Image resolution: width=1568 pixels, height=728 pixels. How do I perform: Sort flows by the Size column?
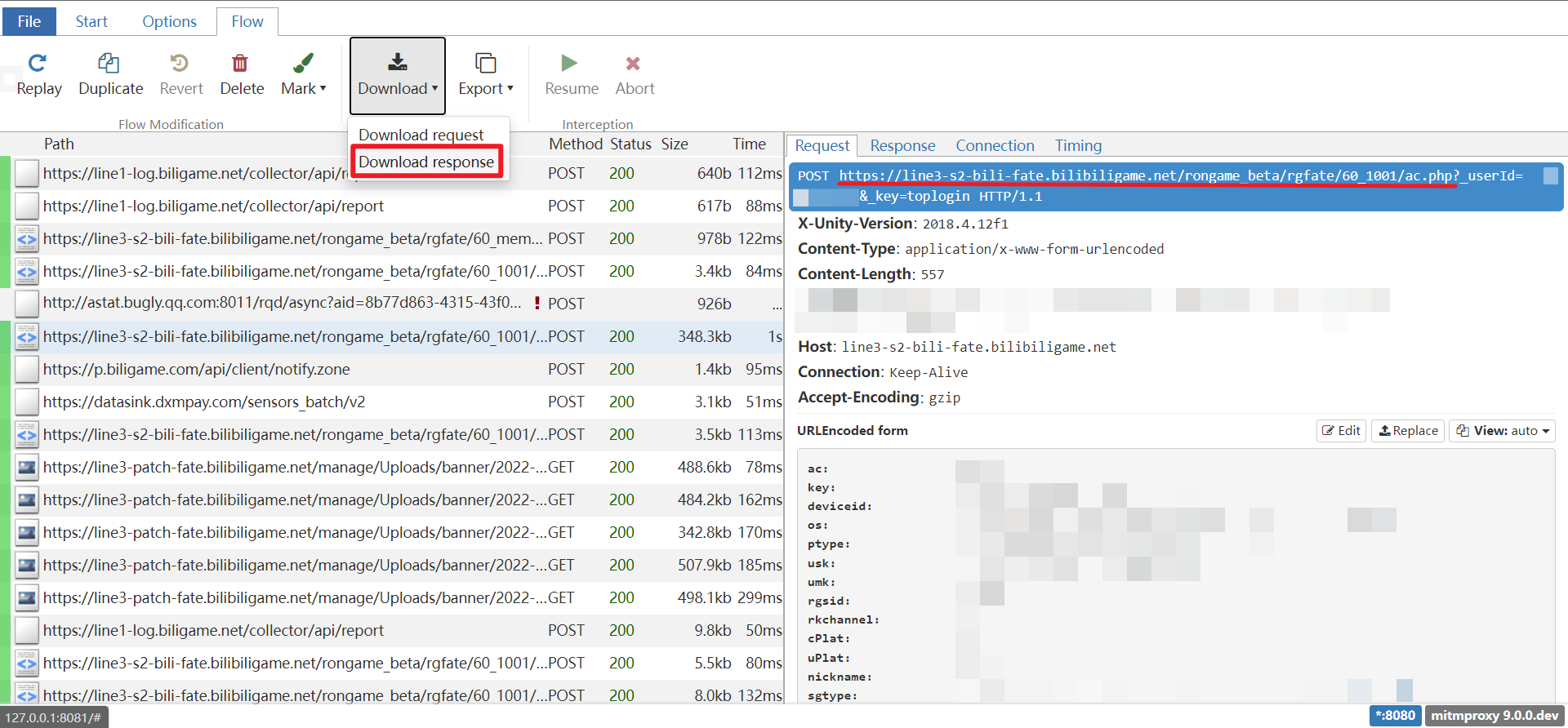pos(675,144)
